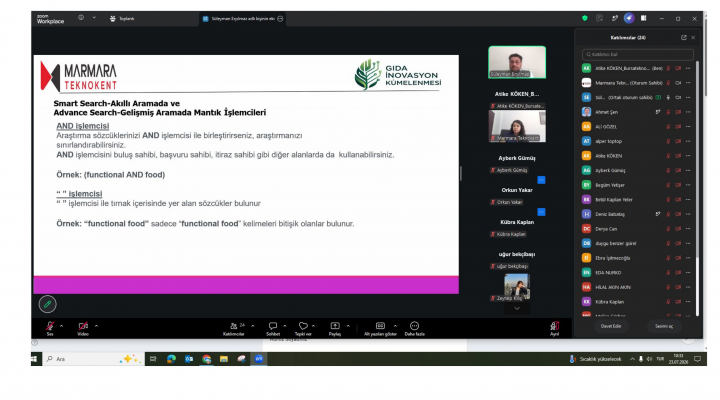Click the green security shield icon
The image size is (720, 400).
[585, 18]
